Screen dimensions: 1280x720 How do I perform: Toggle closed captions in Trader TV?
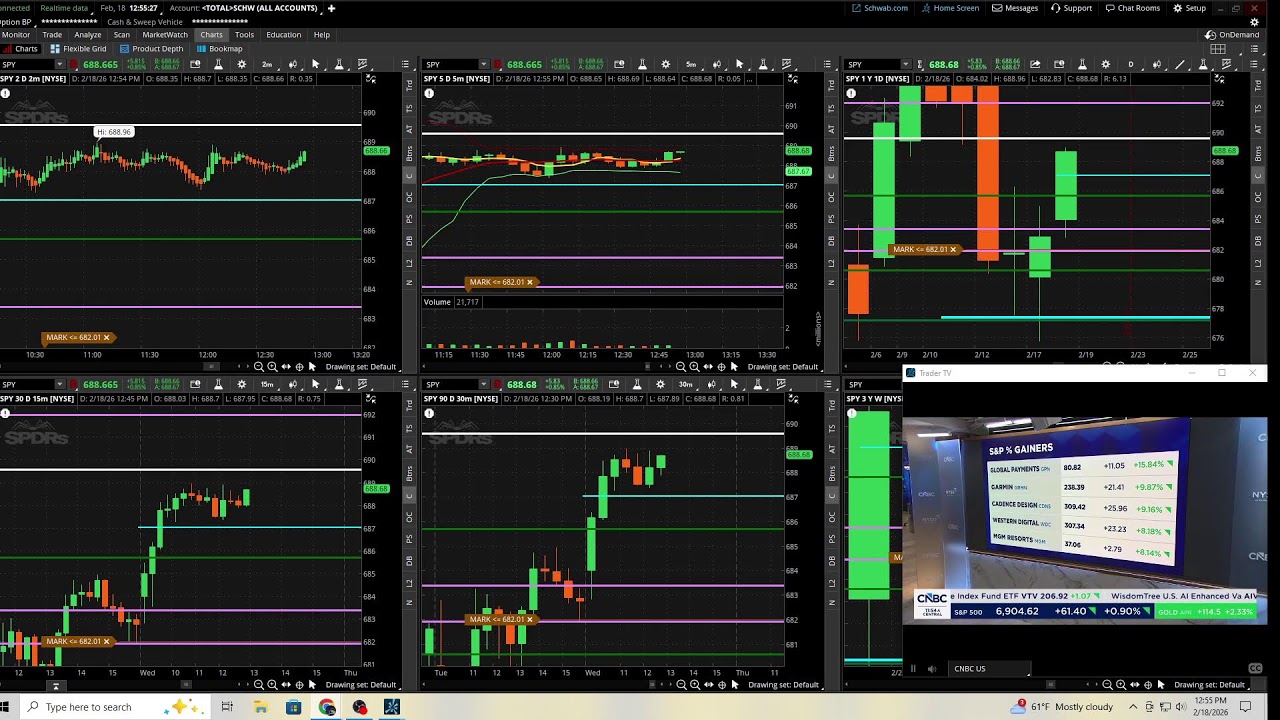1256,669
